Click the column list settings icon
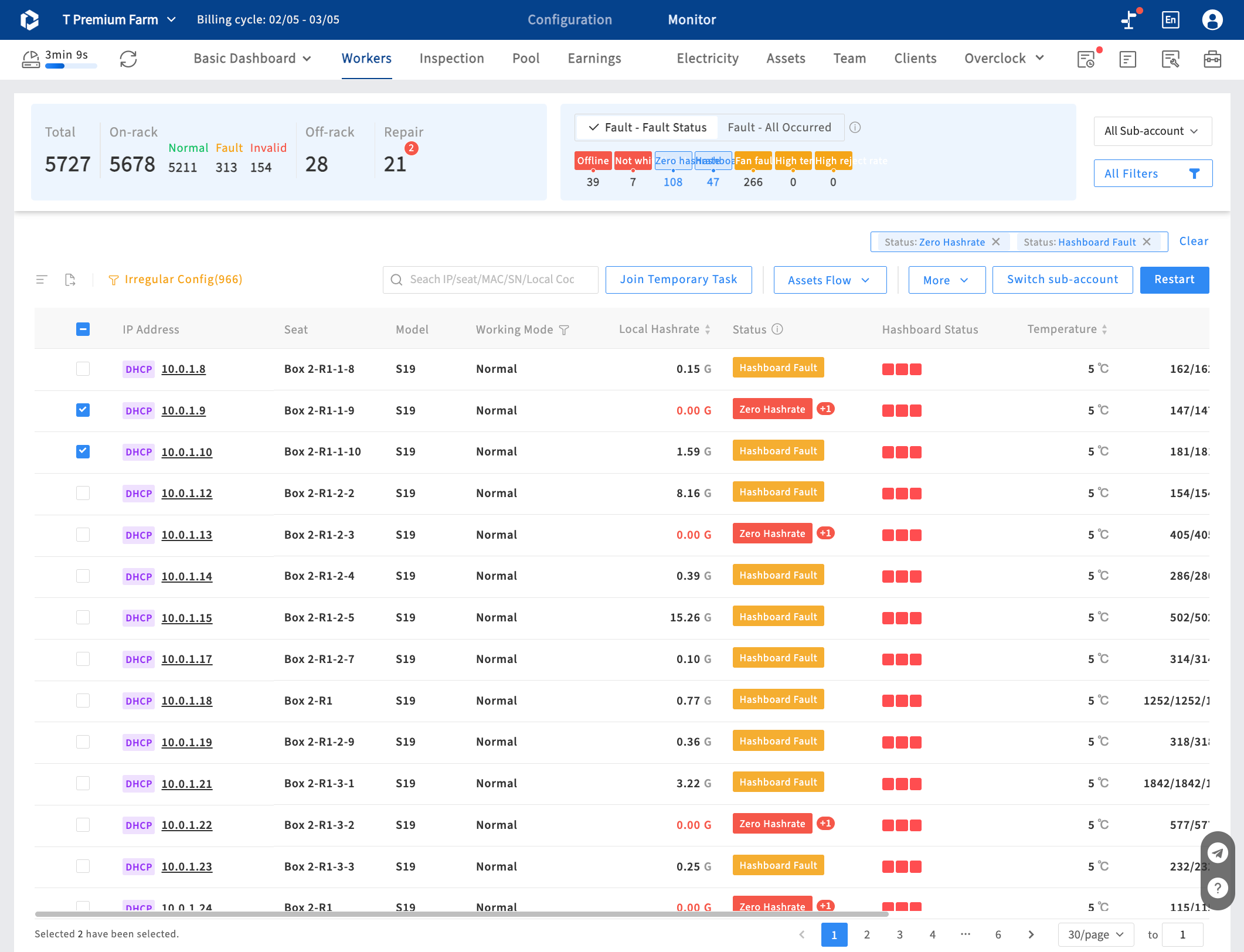 (42, 280)
